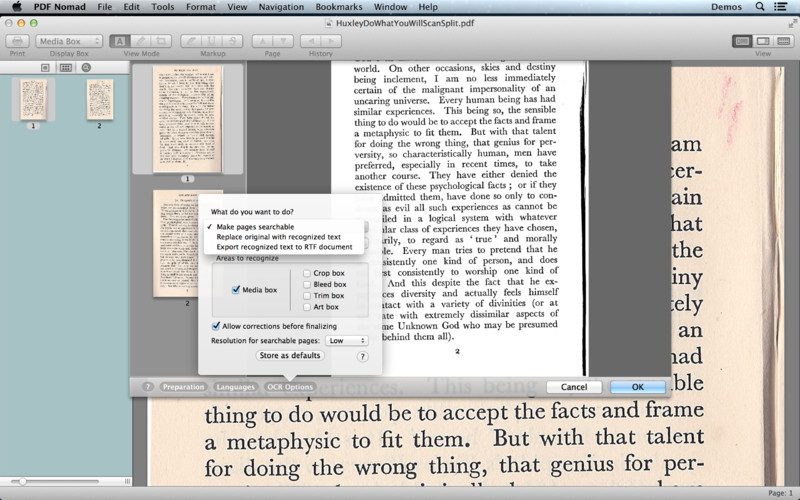This screenshot has width=800, height=500.
Task: Switch to the Languages tab
Action: pyautogui.click(x=235, y=387)
